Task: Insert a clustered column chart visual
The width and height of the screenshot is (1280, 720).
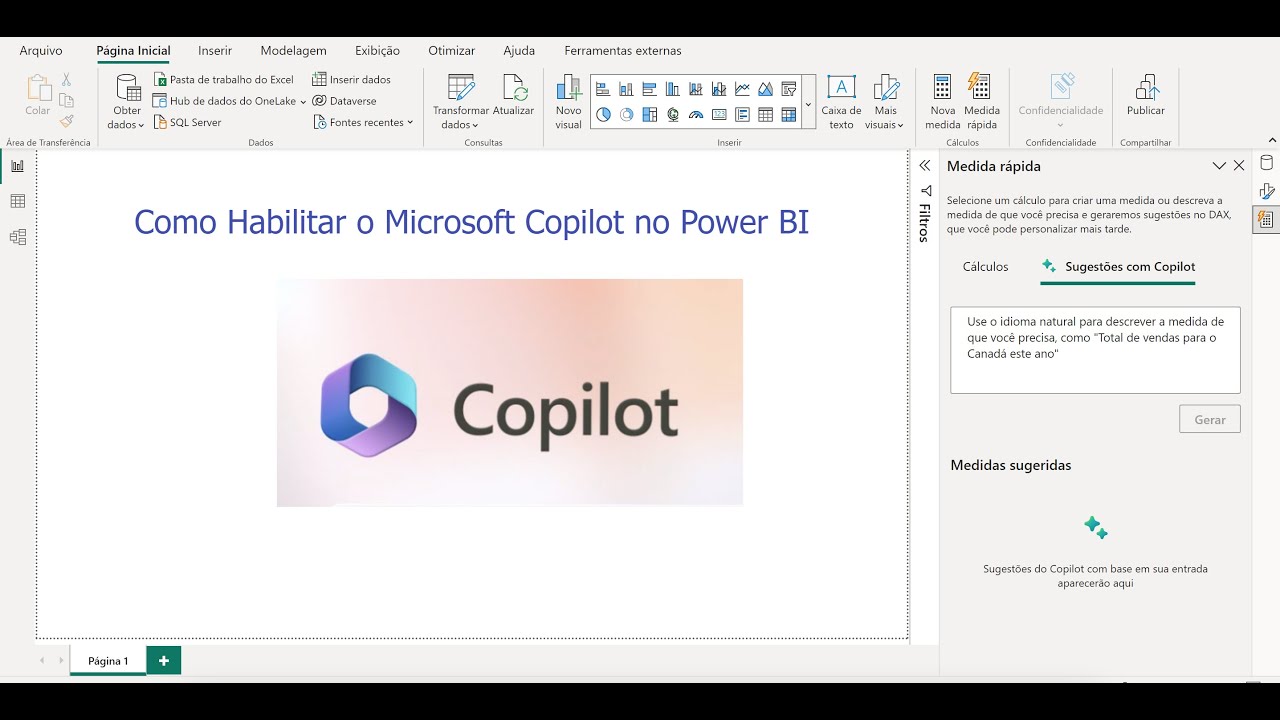Action: click(673, 89)
